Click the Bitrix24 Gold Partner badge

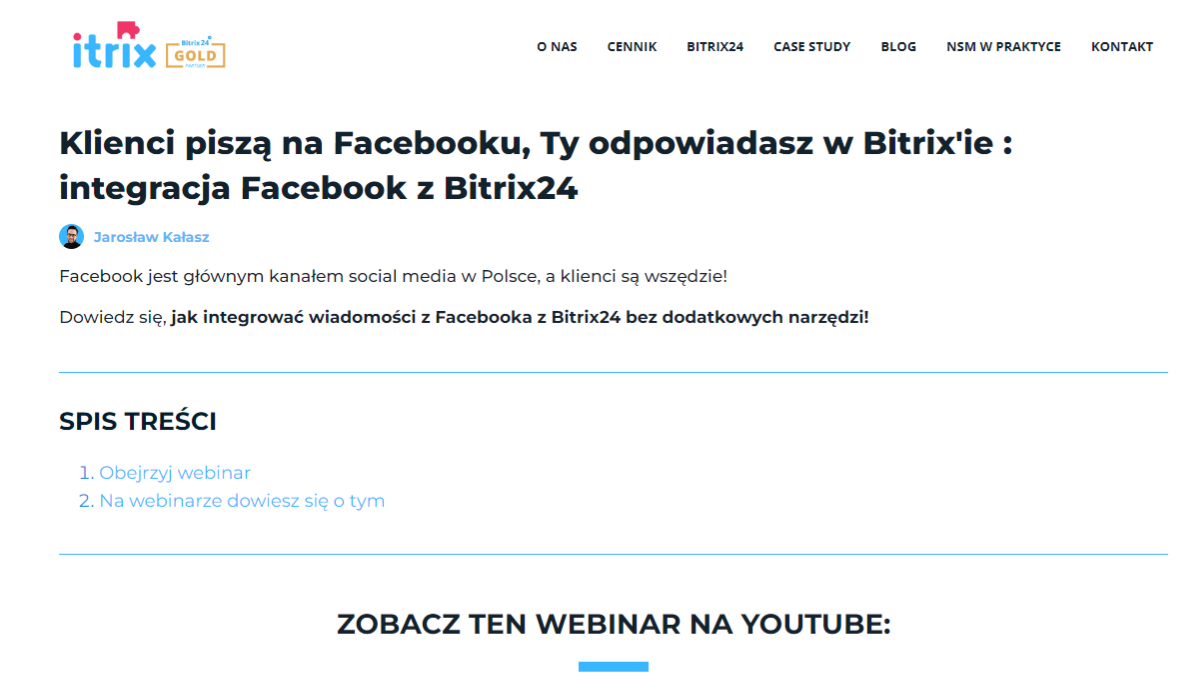pyautogui.click(x=196, y=52)
